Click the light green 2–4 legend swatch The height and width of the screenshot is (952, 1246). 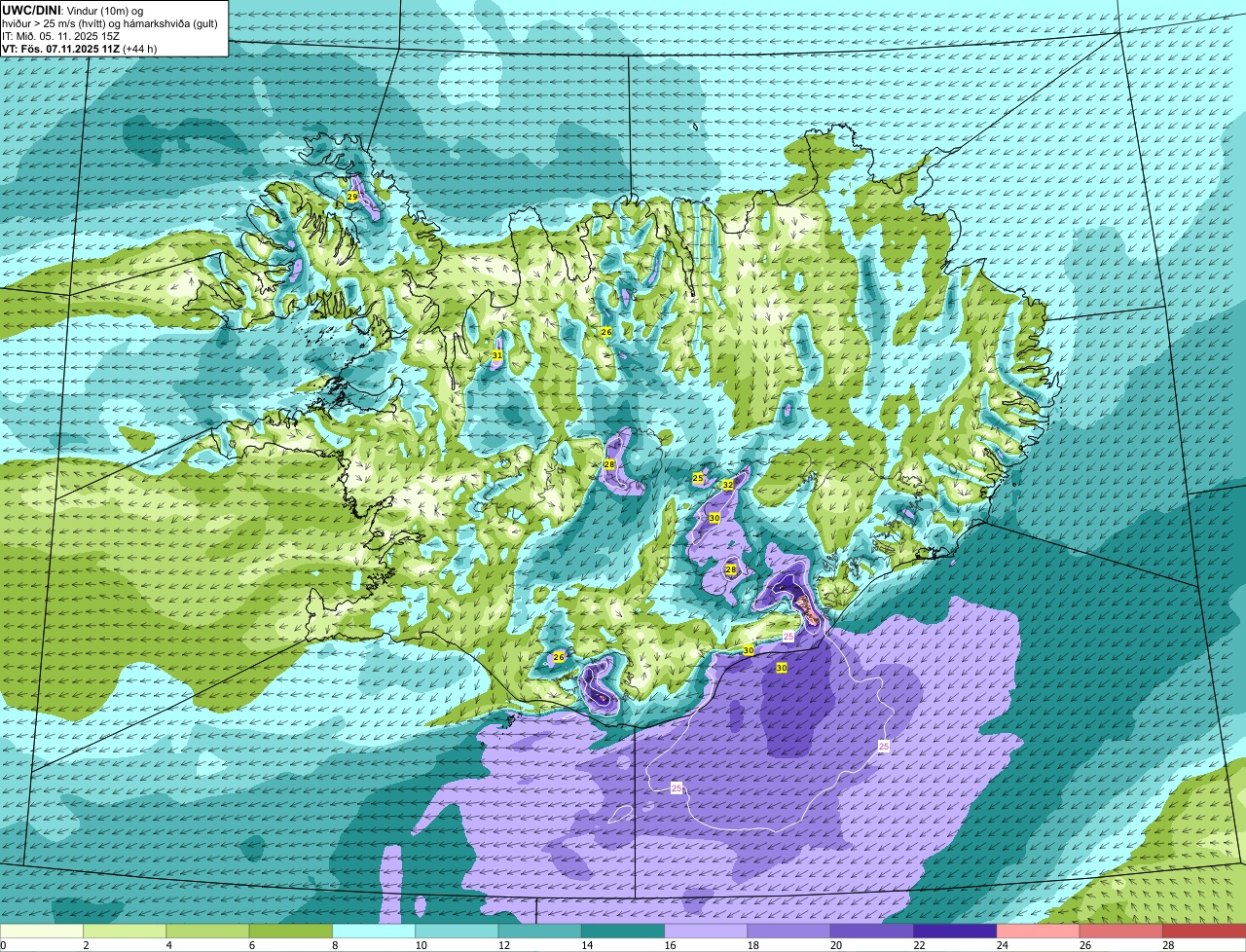[125, 932]
